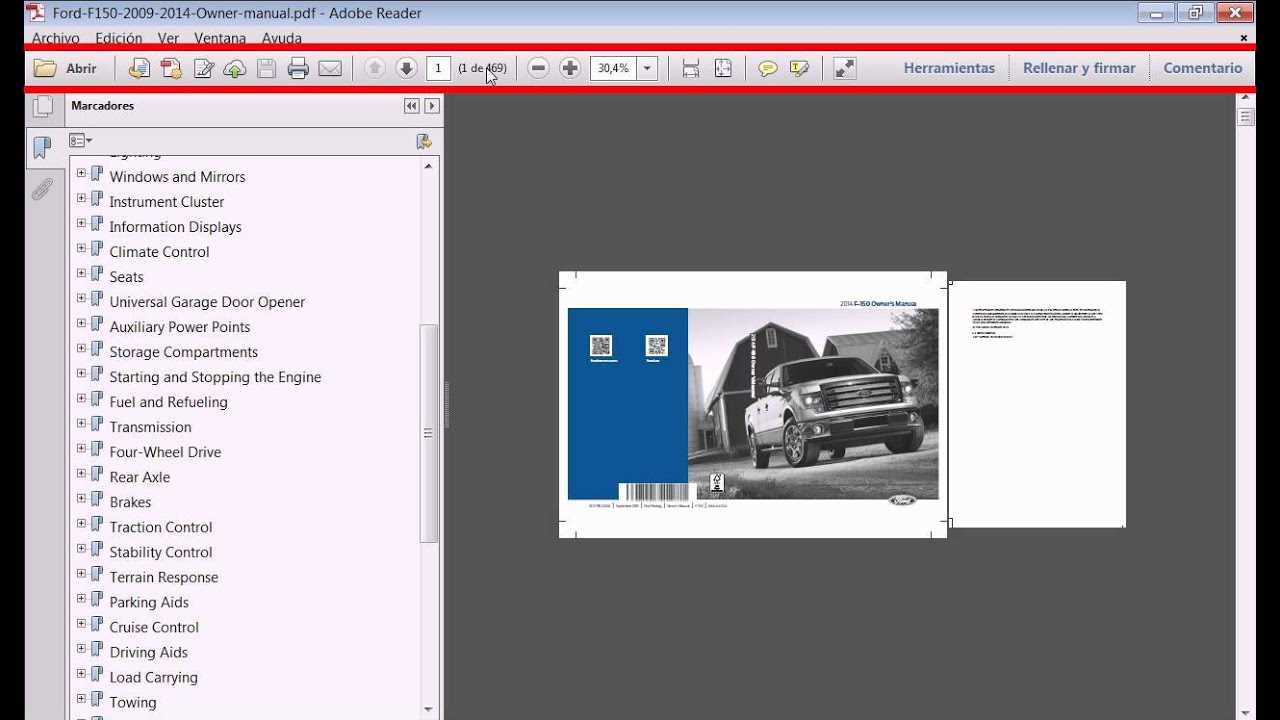Show page thumbnails panel icon
1280x720 pixels.
click(x=42, y=107)
